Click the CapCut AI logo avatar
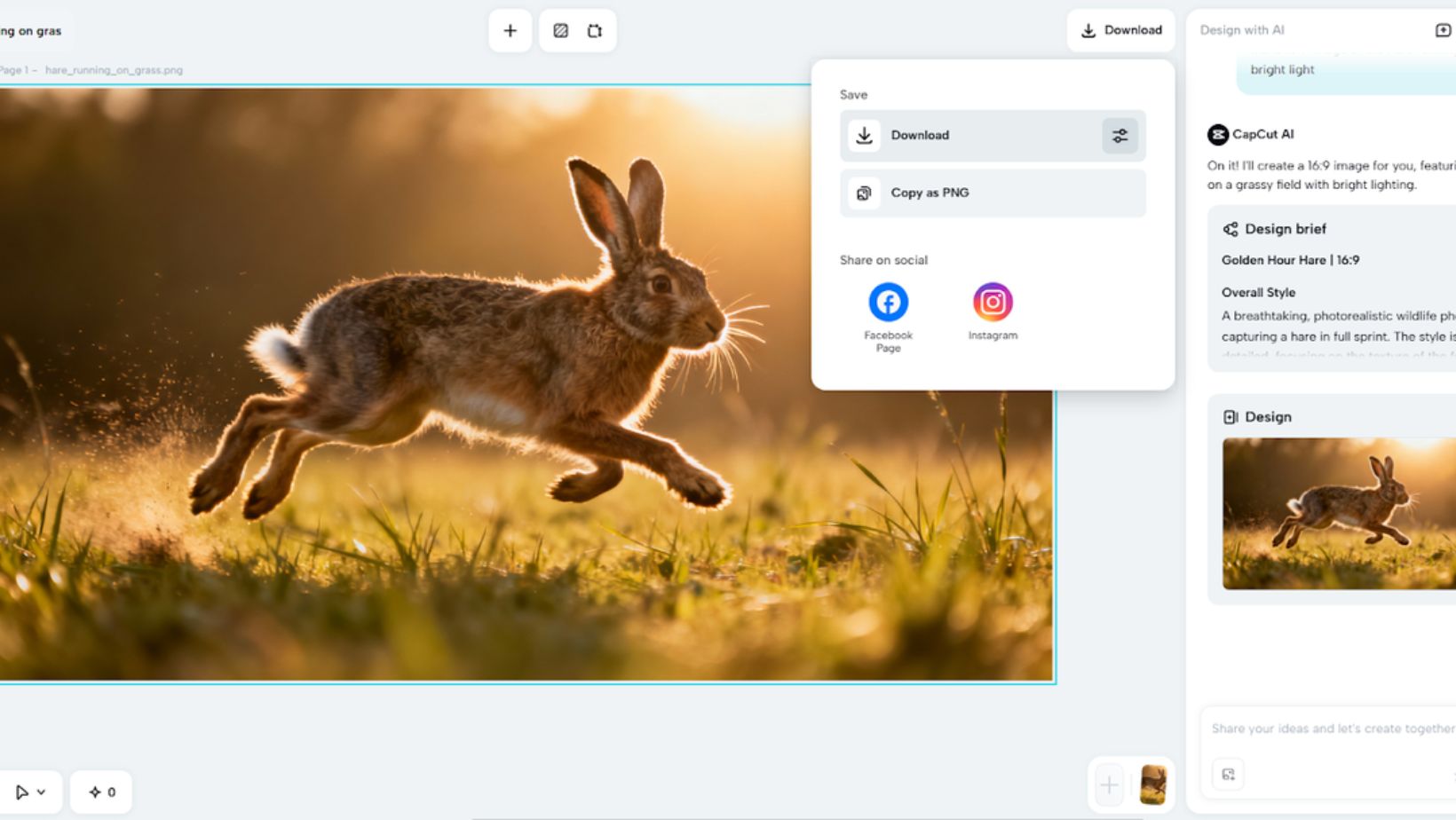 pyautogui.click(x=1217, y=135)
